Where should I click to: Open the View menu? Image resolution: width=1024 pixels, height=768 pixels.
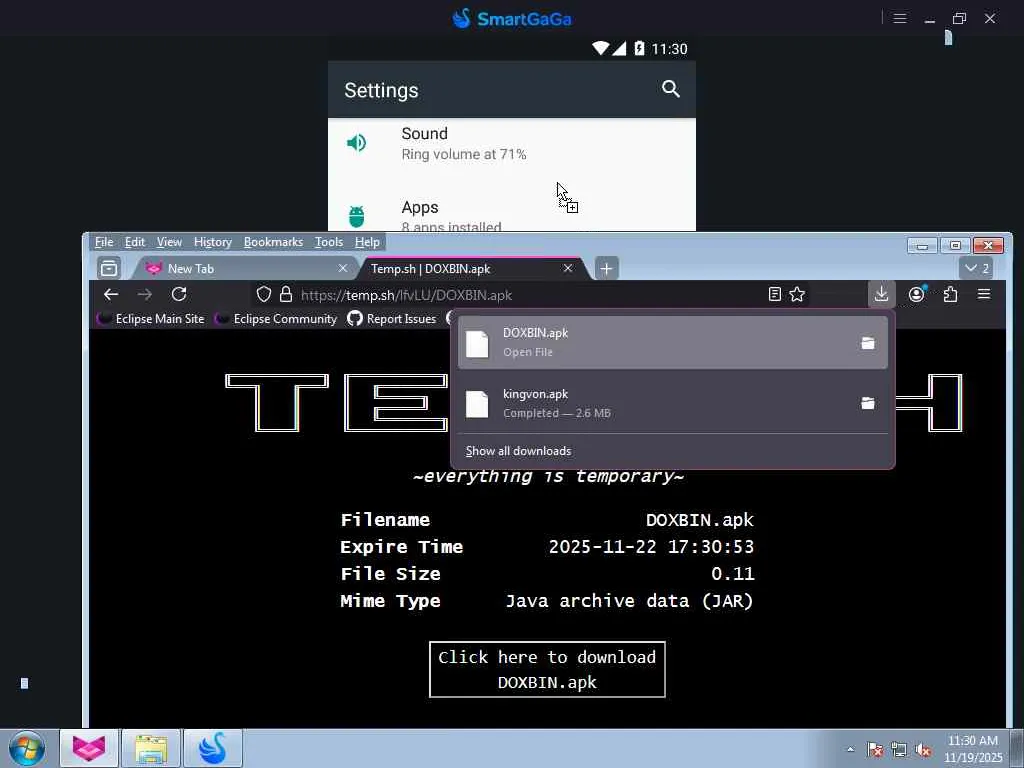(169, 242)
